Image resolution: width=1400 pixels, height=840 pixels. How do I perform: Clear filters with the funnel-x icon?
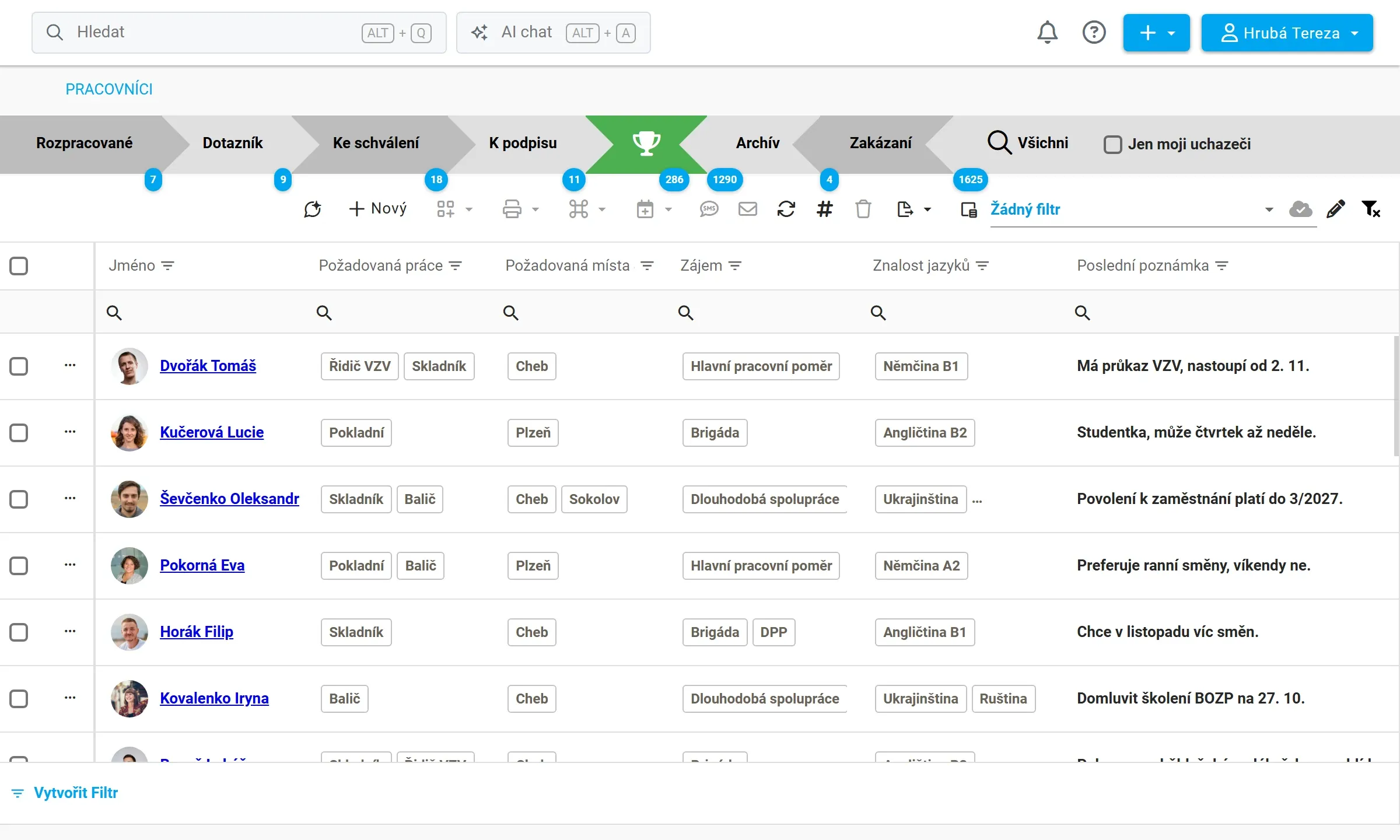coord(1371,209)
